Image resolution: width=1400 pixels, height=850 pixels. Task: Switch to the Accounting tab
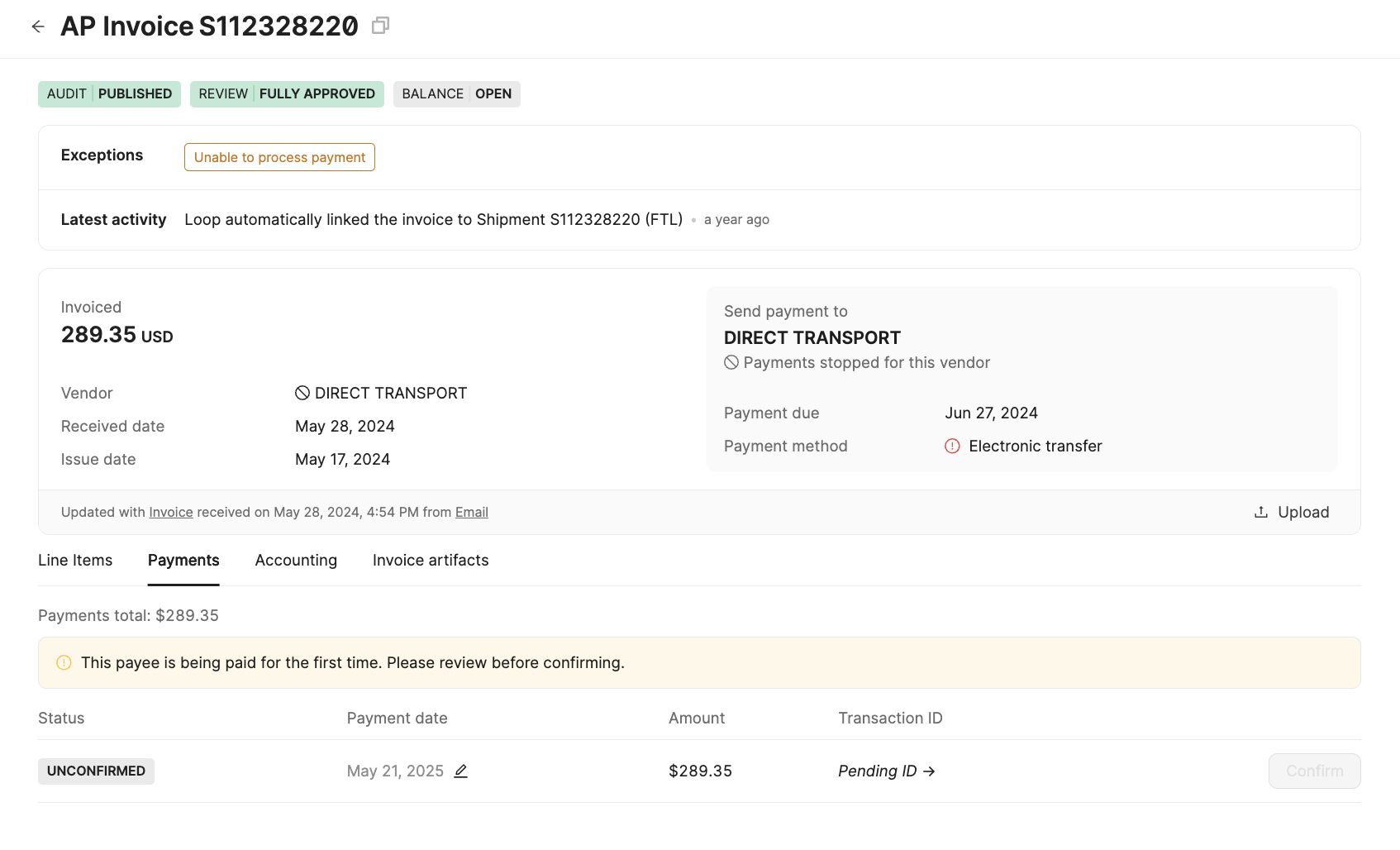(x=296, y=560)
